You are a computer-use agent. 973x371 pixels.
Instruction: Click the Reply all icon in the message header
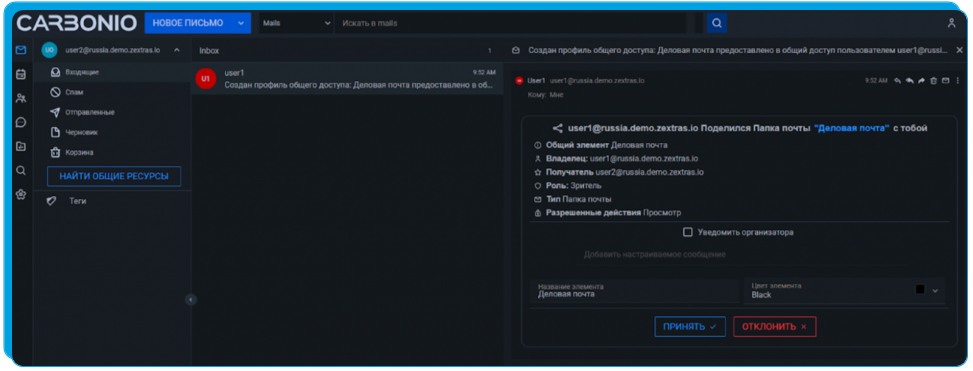(x=909, y=81)
